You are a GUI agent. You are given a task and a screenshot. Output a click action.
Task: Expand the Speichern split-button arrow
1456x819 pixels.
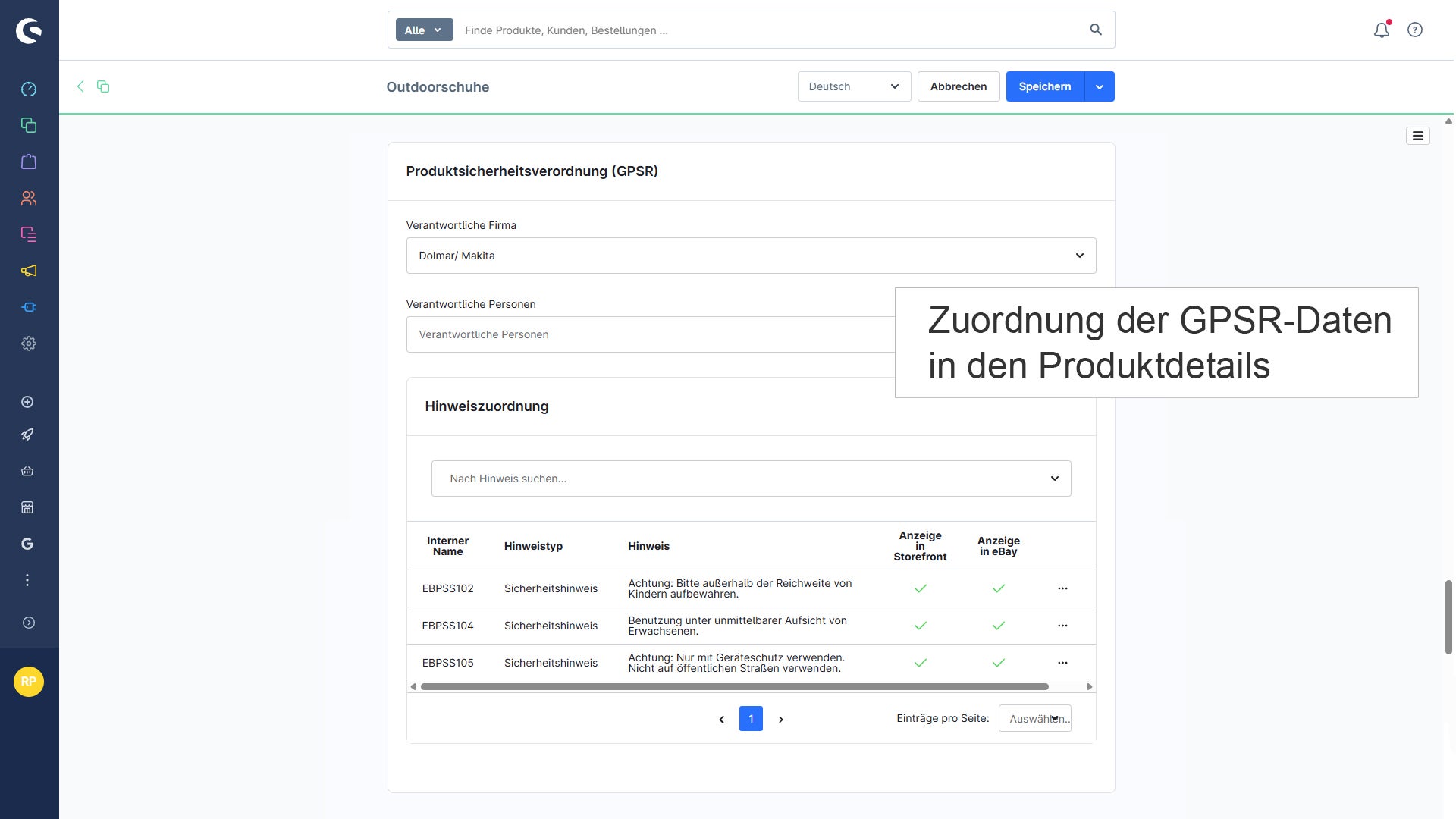[1100, 86]
